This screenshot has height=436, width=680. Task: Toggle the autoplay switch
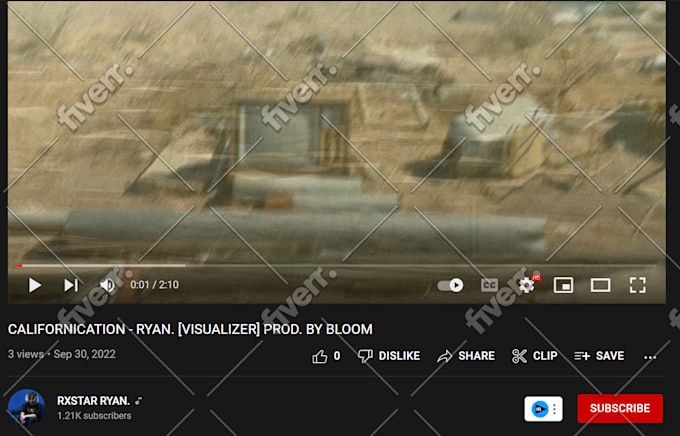click(450, 285)
